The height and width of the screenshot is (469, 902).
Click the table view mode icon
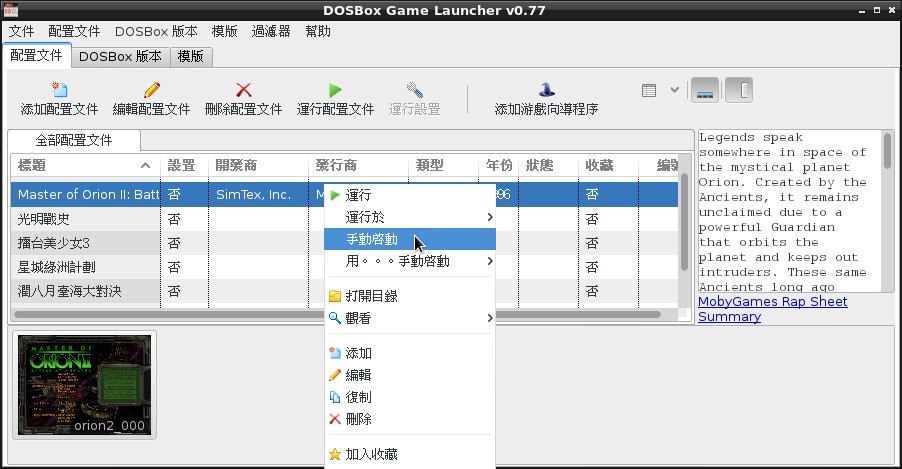click(x=649, y=90)
